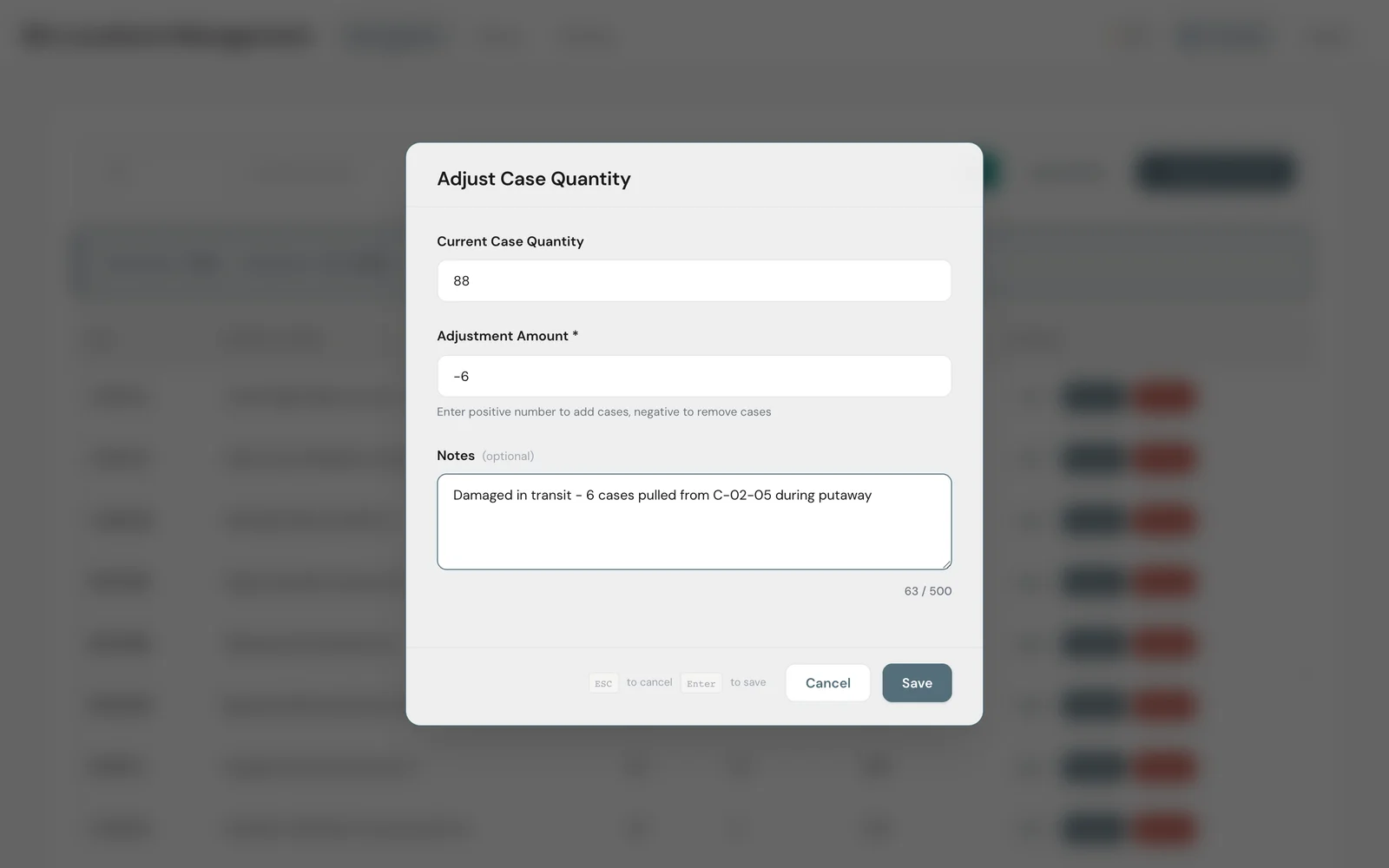Click the Current Case Quantity label
This screenshot has height=868, width=1389.
(x=510, y=241)
